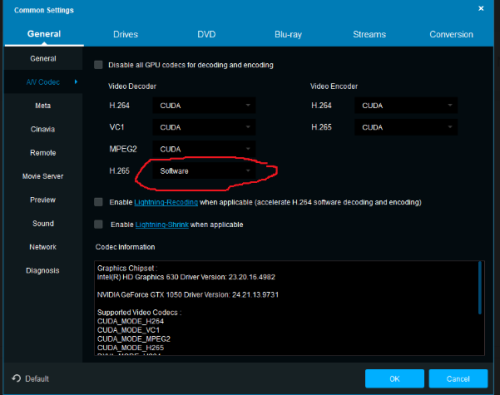This screenshot has width=500, height=395.
Task: Open the H.265 decoder dropdown set to Software
Action: click(204, 171)
